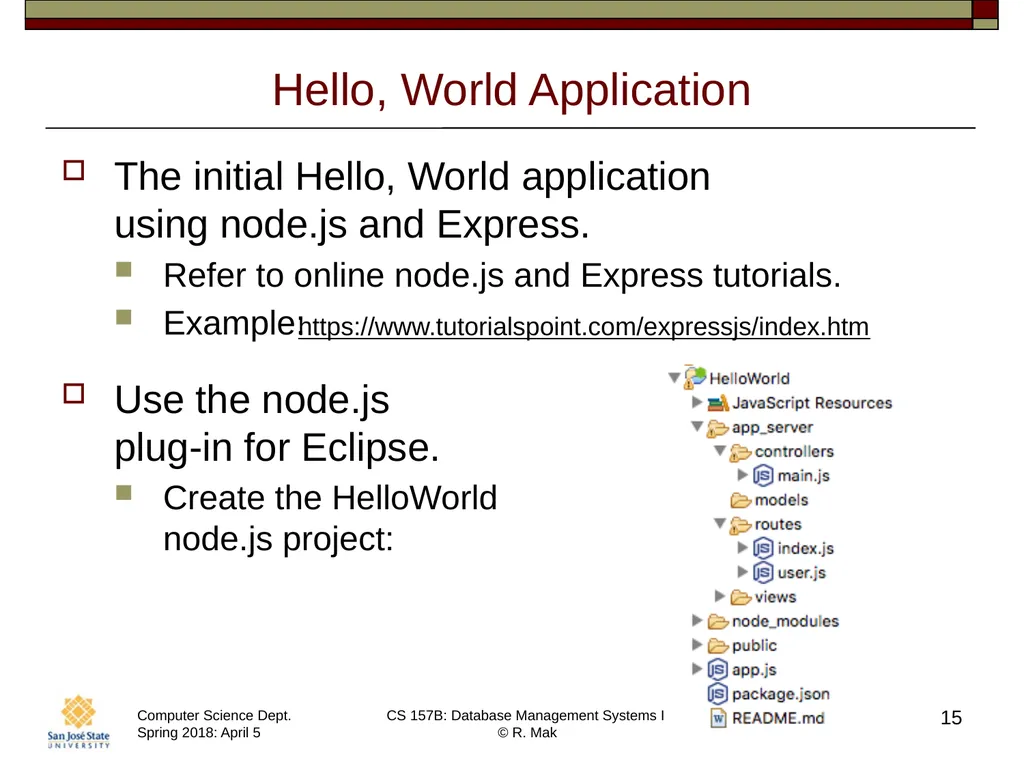Select the public folder label
The image size is (1024, 768).
point(754,646)
